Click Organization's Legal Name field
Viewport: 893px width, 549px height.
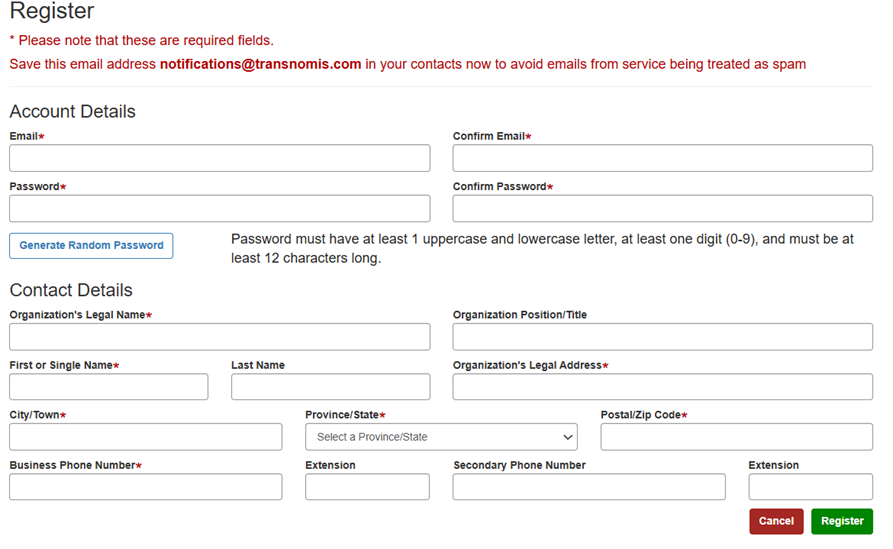coord(219,337)
